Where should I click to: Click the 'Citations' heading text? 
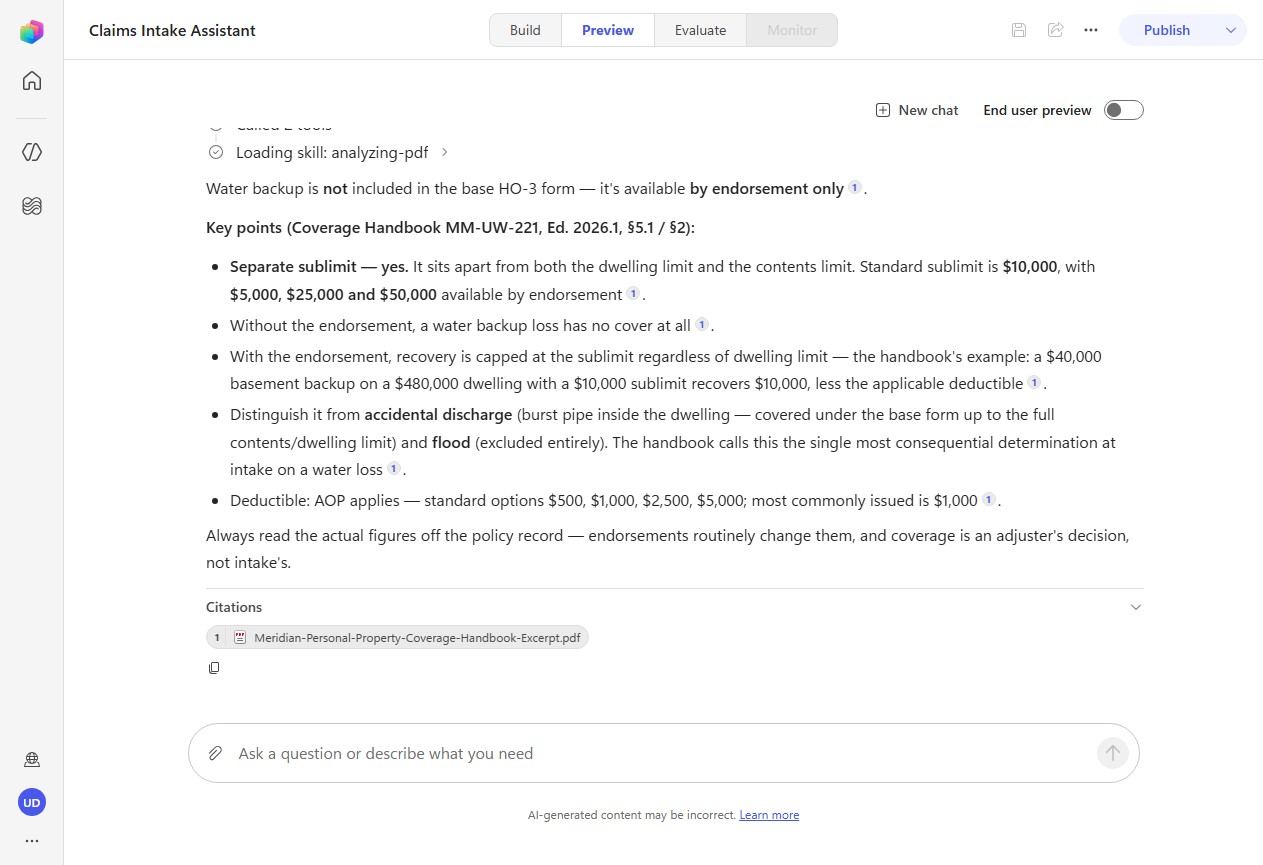[234, 607]
